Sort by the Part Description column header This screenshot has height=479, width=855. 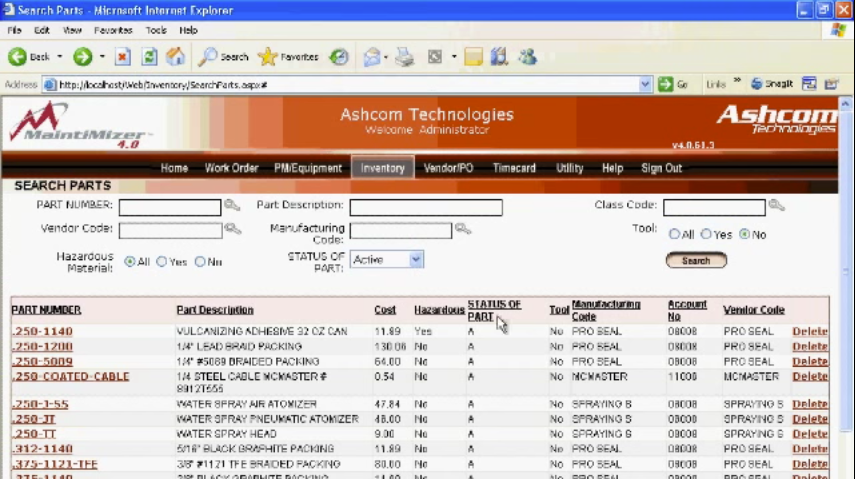click(215, 310)
